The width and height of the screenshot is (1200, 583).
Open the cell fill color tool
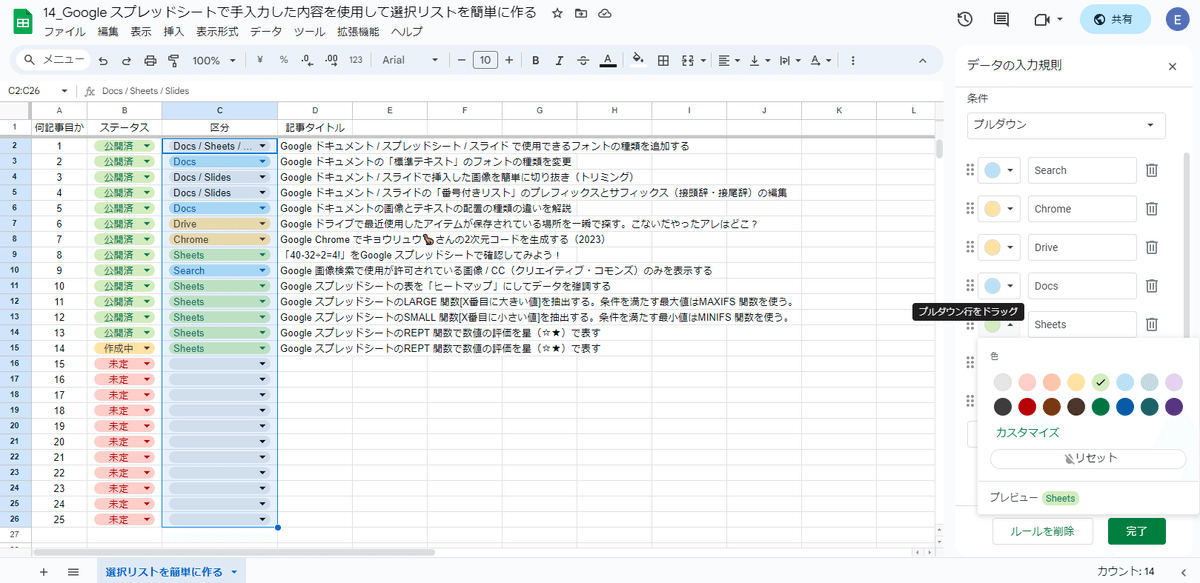pyautogui.click(x=638, y=60)
